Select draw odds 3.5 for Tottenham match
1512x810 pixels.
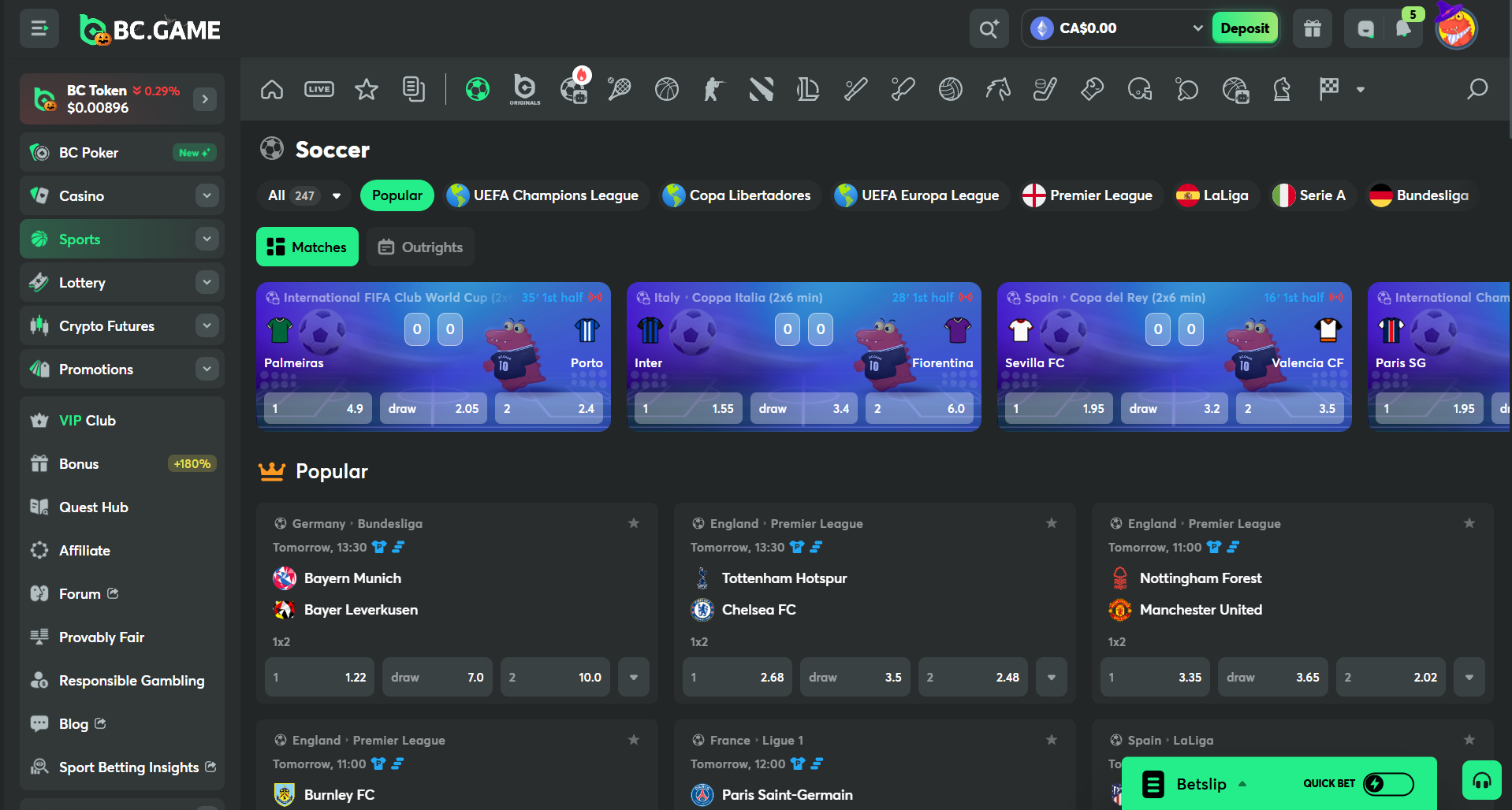855,677
